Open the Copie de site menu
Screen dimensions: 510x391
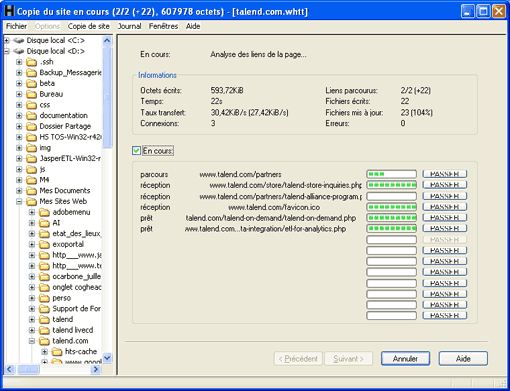pyautogui.click(x=89, y=26)
